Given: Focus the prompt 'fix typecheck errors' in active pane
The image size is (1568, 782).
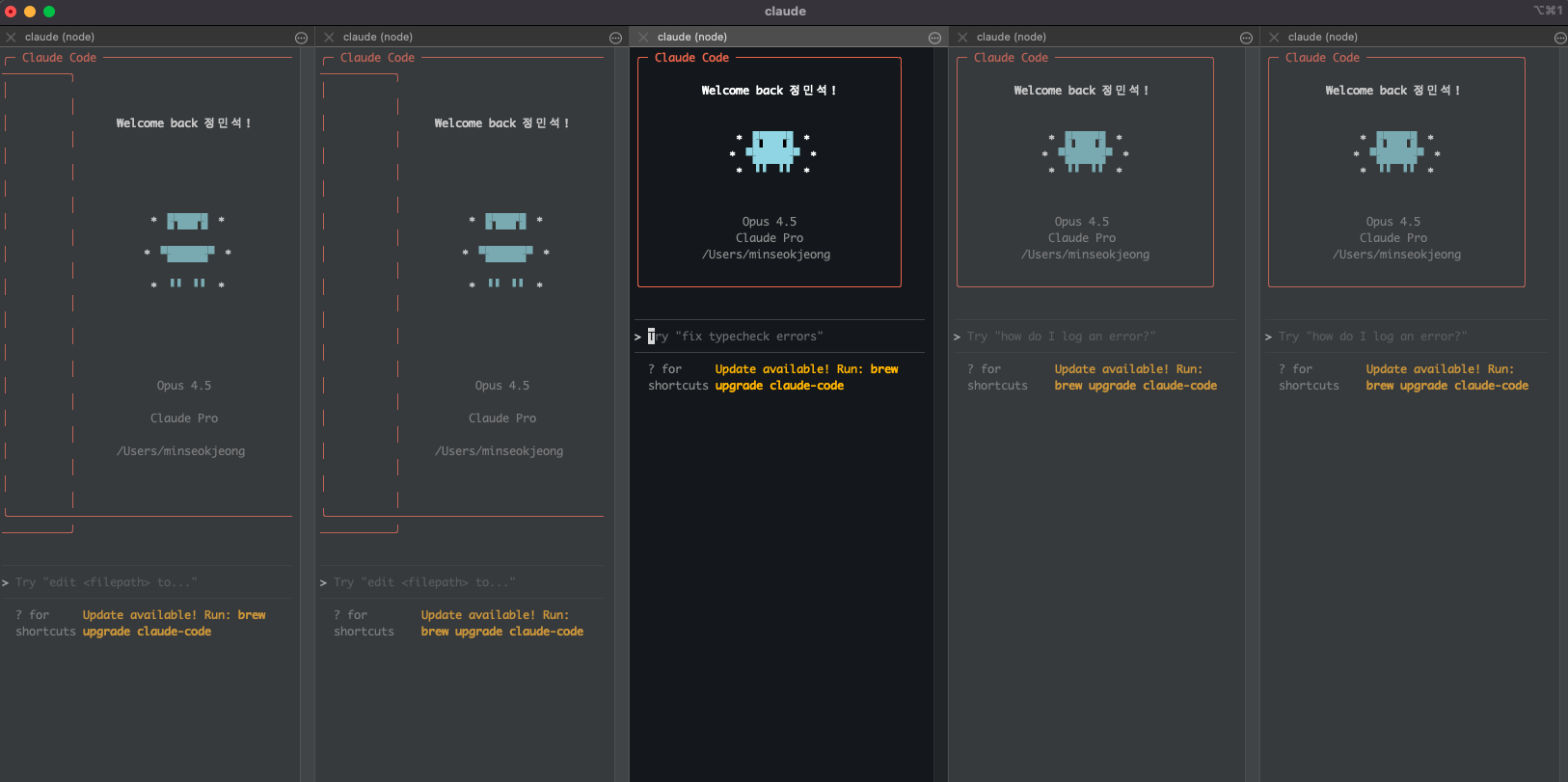Looking at the screenshot, I should pos(778,337).
